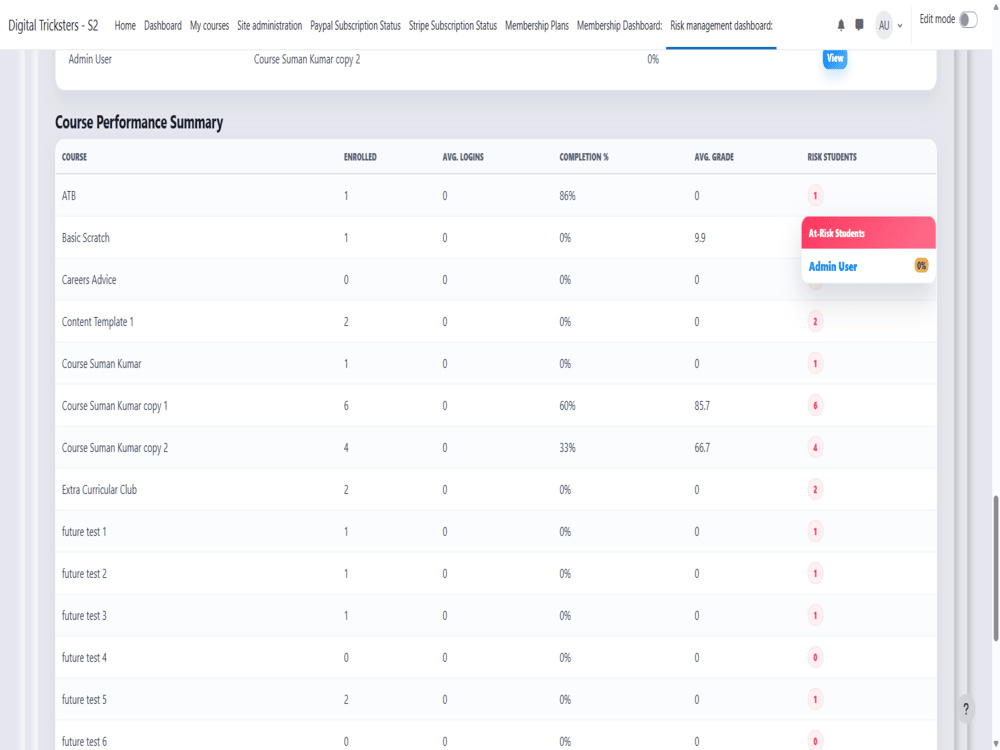This screenshot has height=750, width=1000.
Task: Click risk badge for future test 3
Action: coord(815,615)
